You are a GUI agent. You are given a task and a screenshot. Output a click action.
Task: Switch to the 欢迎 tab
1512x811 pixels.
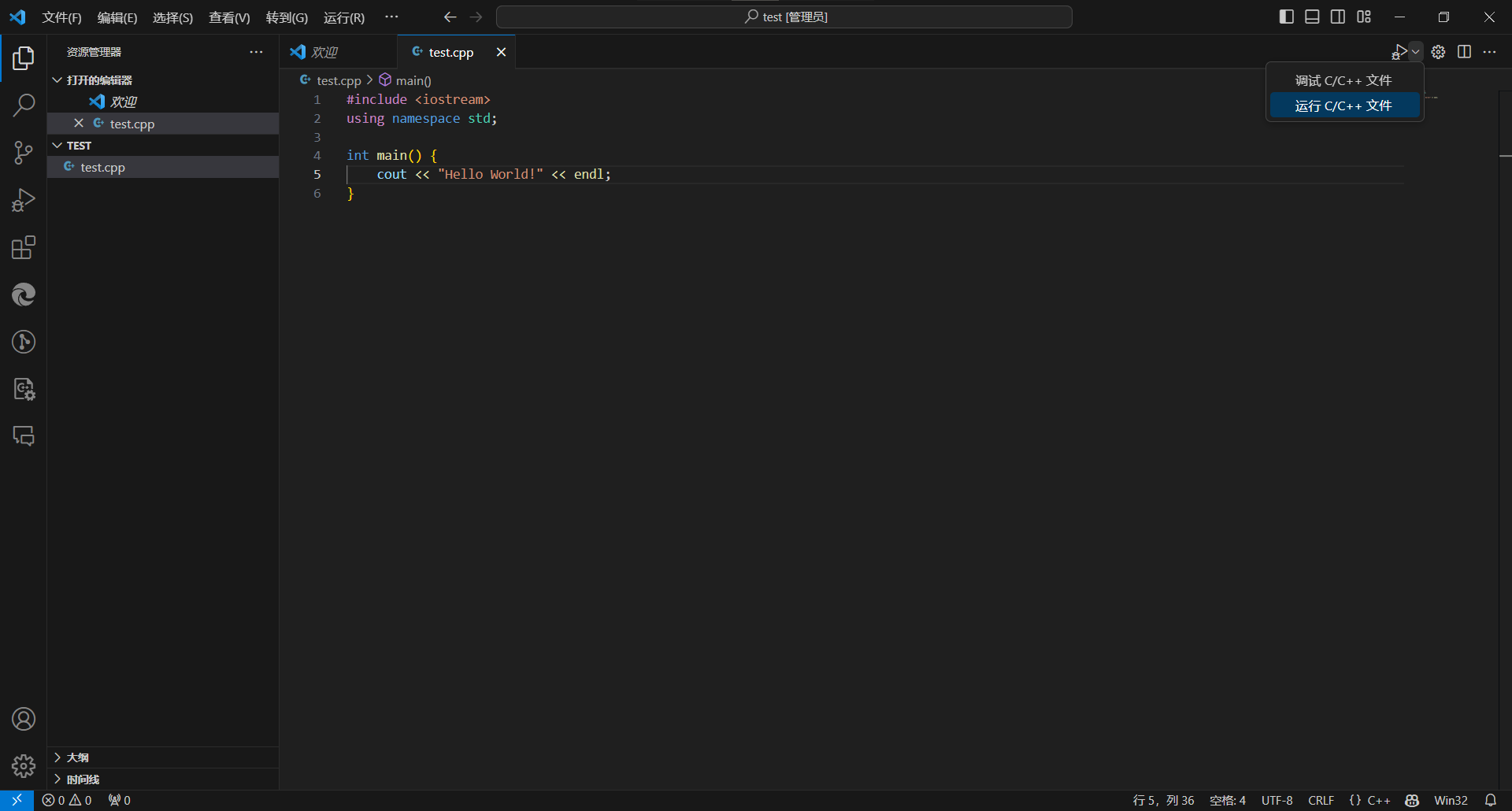pos(324,53)
